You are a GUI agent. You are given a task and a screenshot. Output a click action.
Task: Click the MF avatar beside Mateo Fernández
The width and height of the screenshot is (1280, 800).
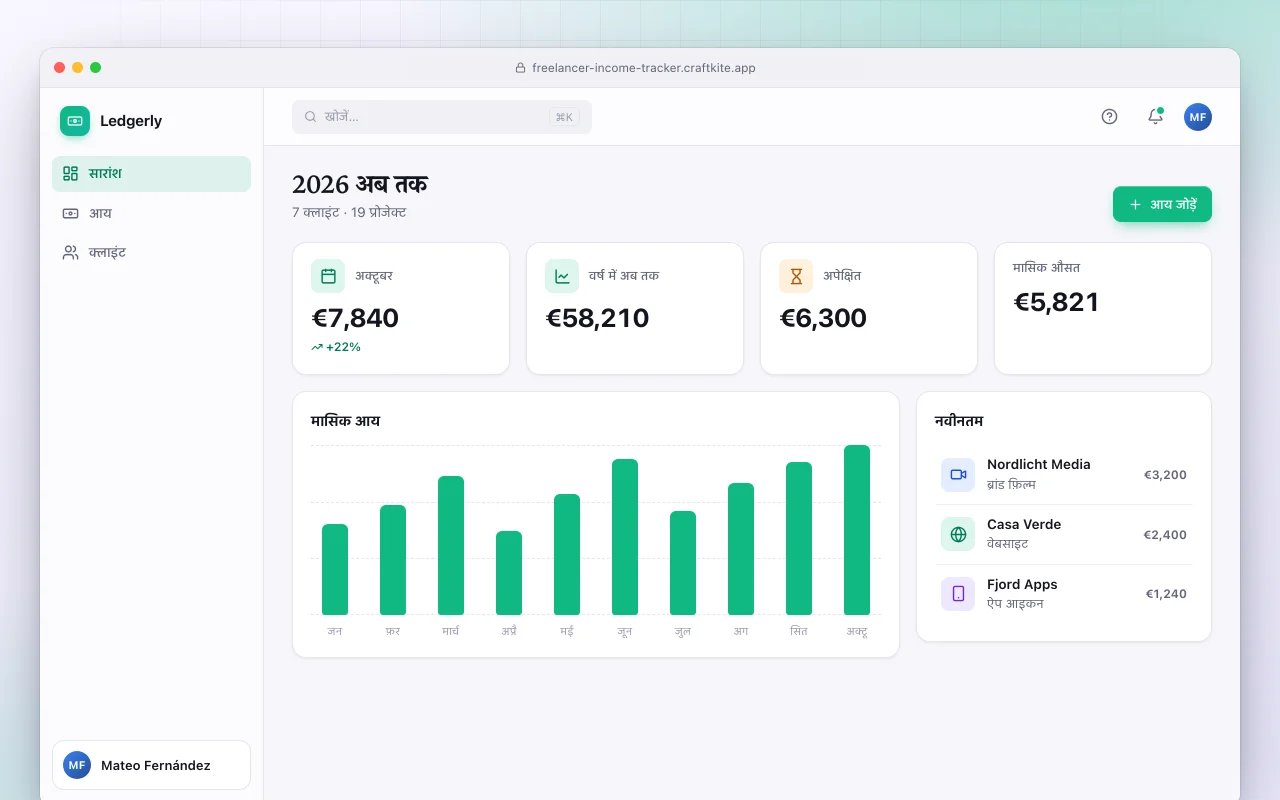[x=77, y=765]
